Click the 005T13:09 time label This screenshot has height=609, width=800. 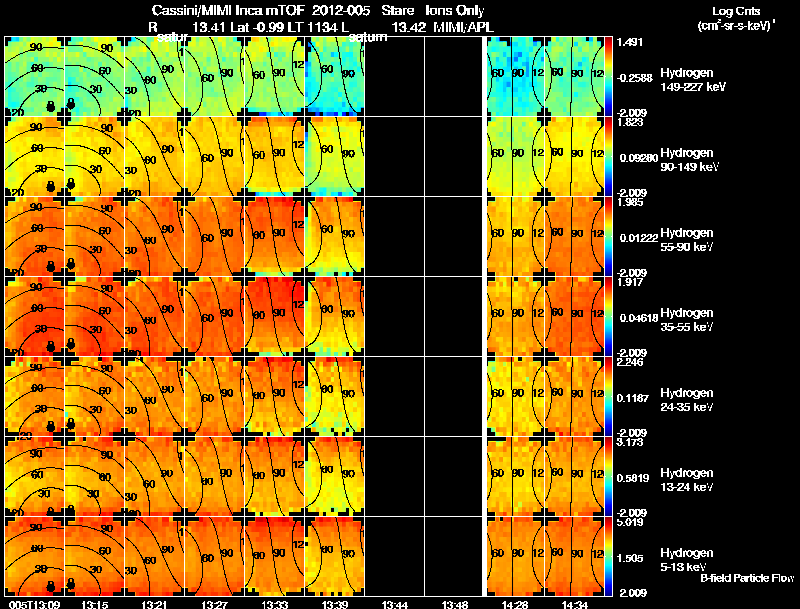(x=34, y=604)
